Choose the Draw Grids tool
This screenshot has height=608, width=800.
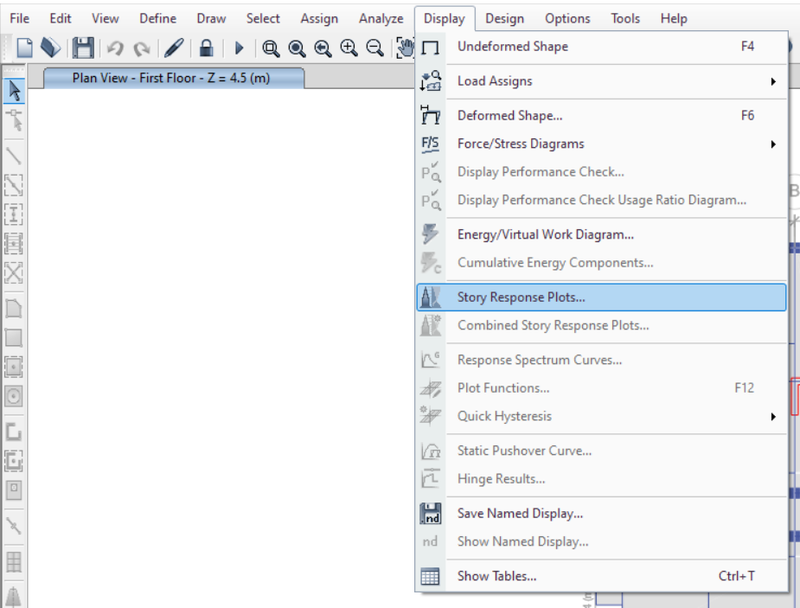[x=14, y=562]
